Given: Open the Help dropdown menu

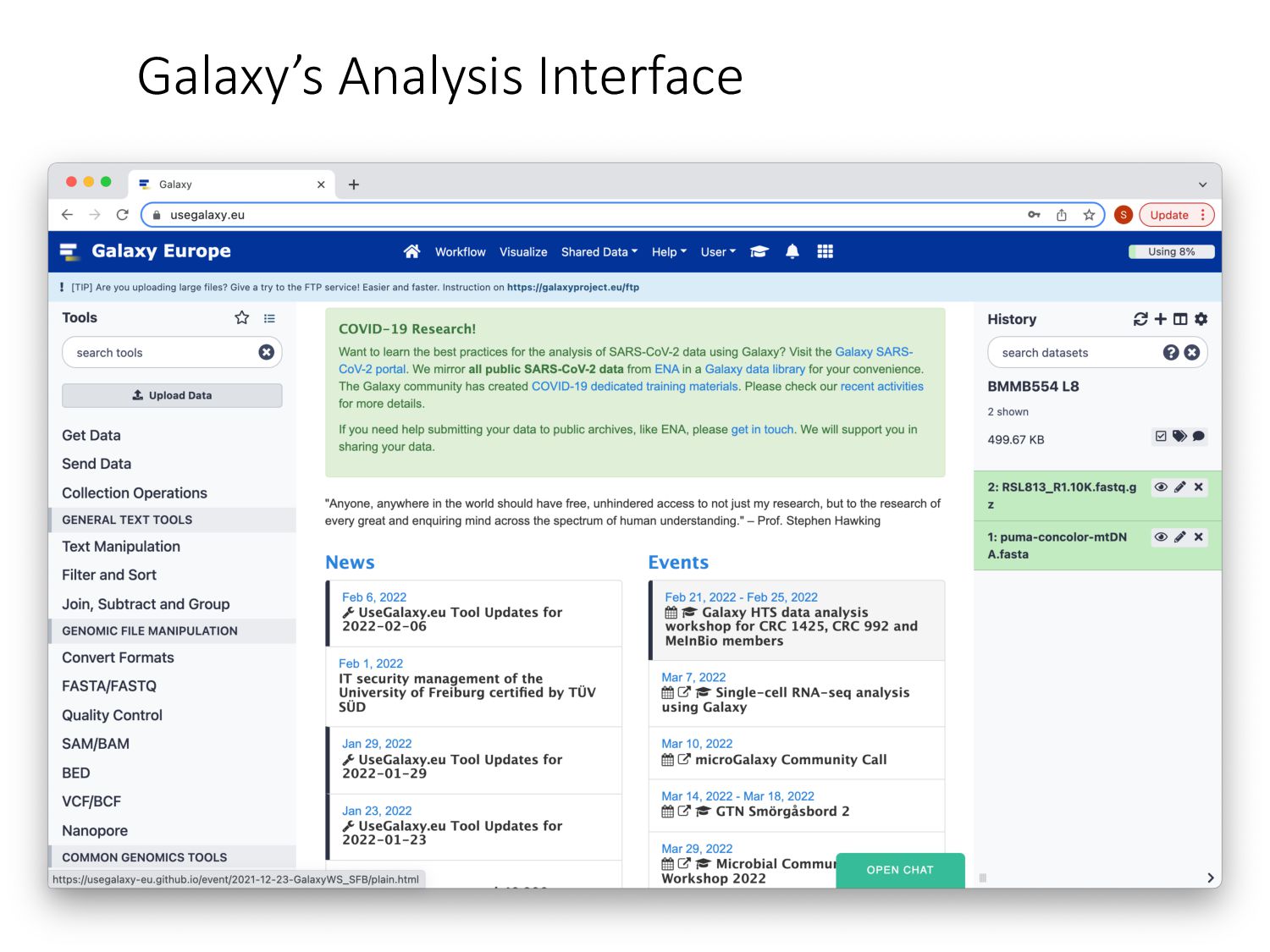Looking at the screenshot, I should click(x=669, y=252).
